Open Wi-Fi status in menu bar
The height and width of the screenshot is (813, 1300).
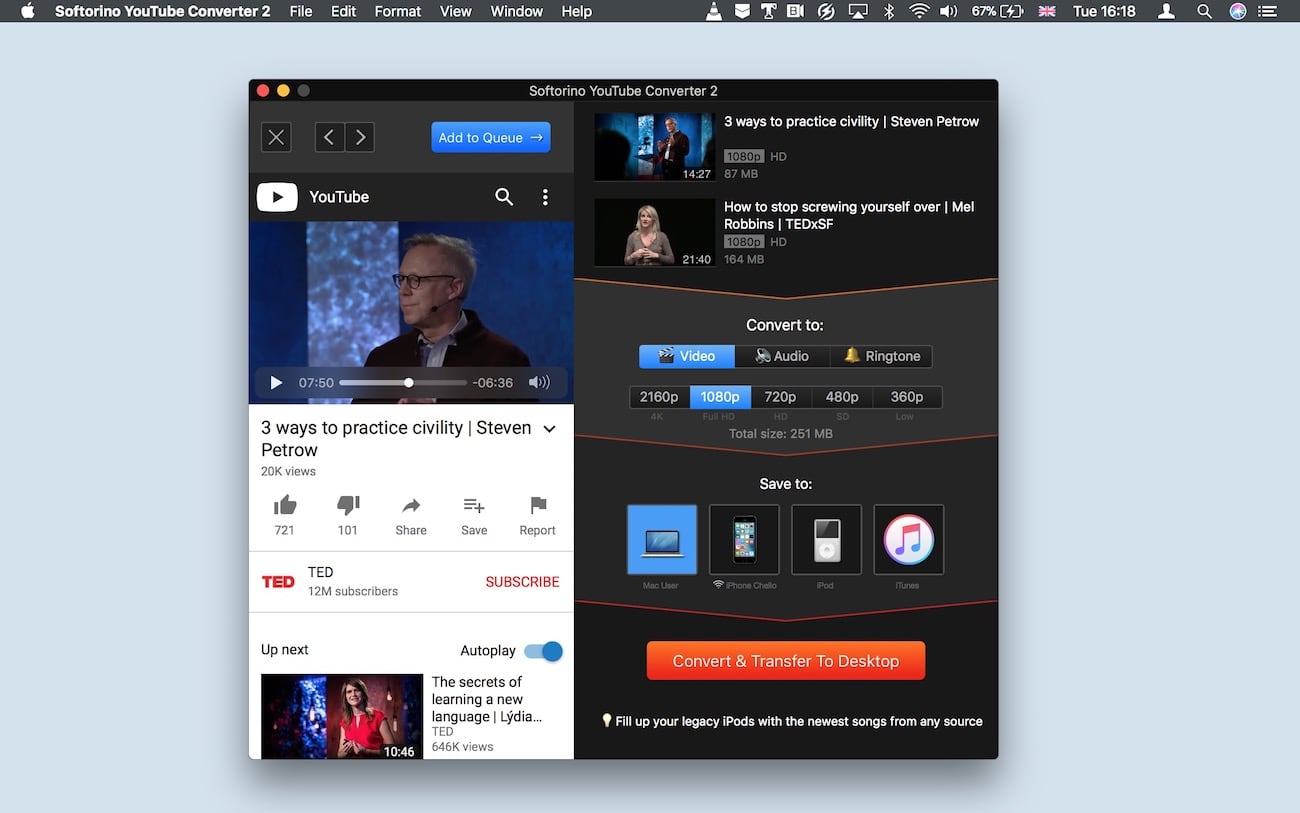click(919, 12)
